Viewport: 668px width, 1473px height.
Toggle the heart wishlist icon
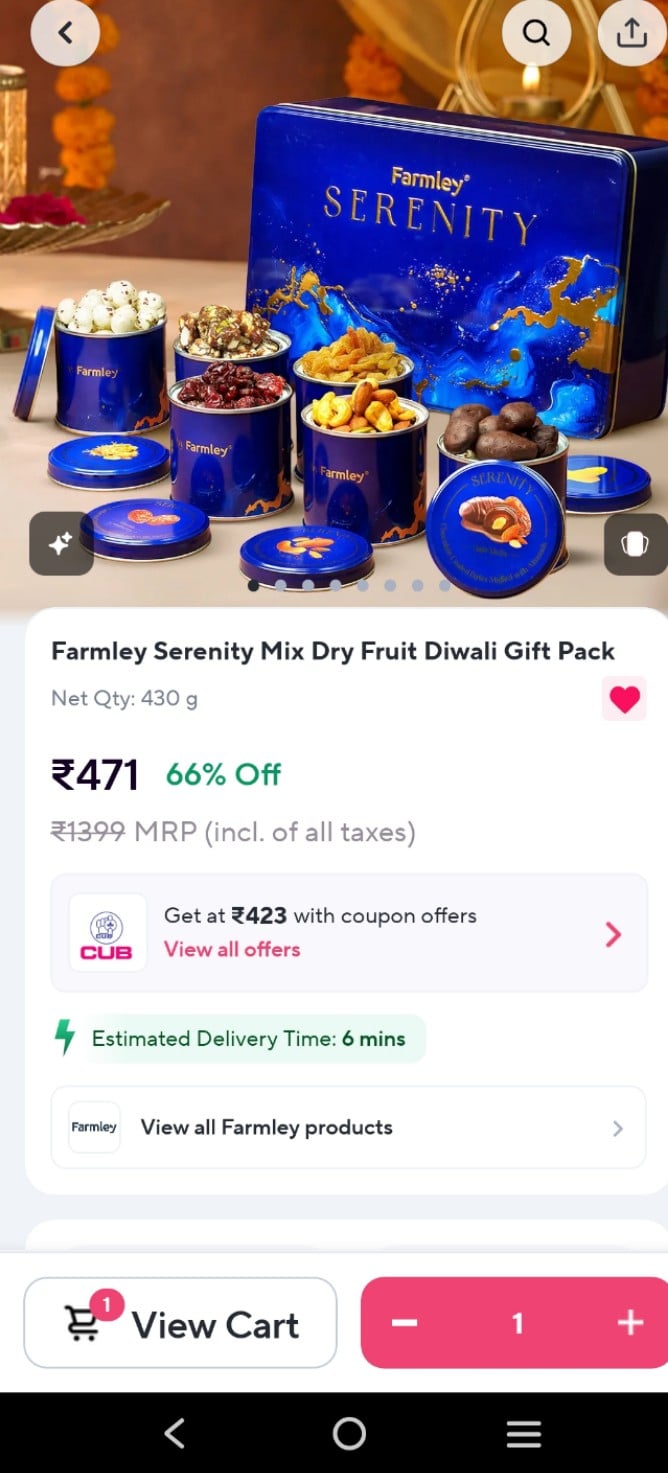pyautogui.click(x=624, y=699)
